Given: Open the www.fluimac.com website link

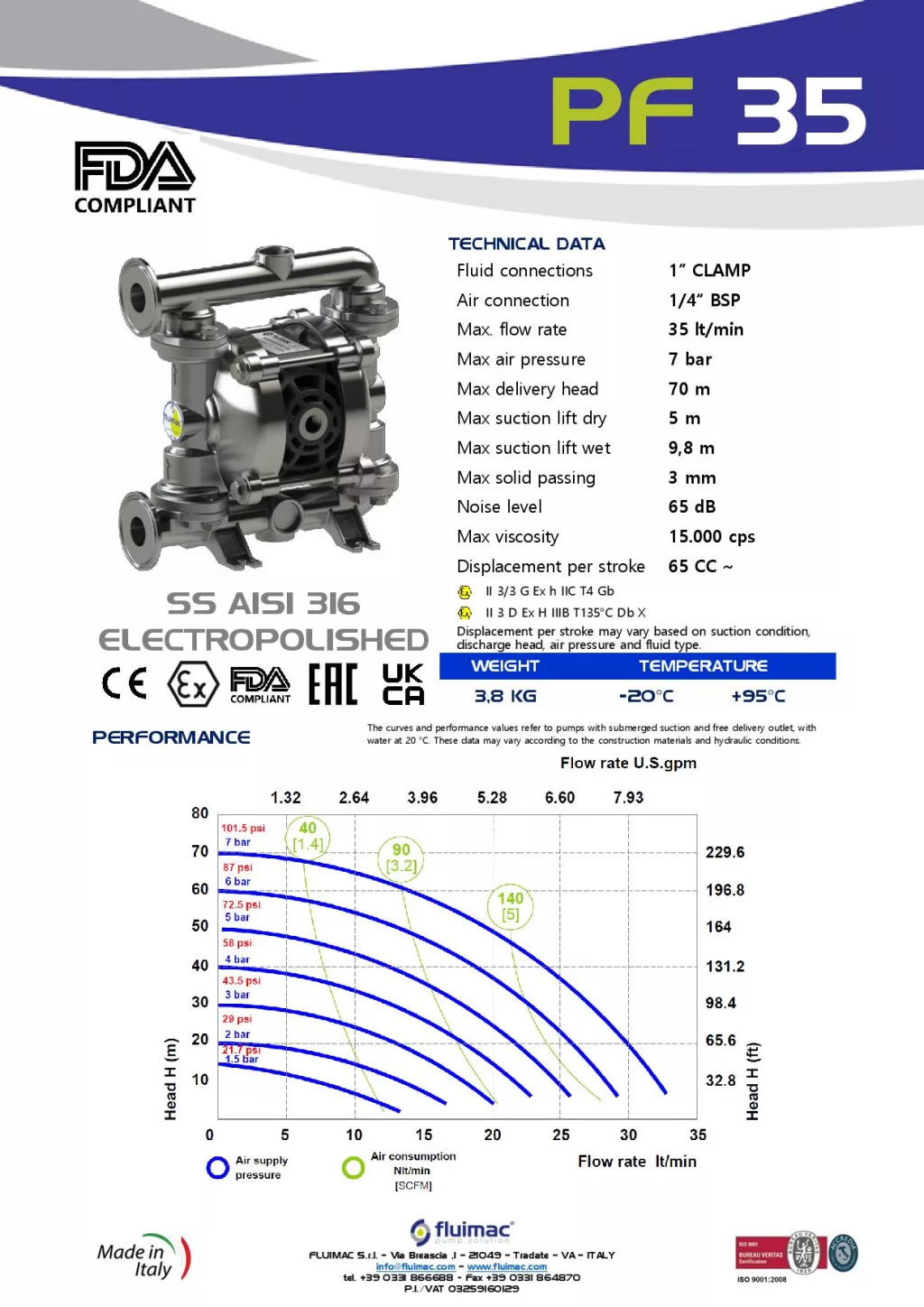Looking at the screenshot, I should point(507,1266).
